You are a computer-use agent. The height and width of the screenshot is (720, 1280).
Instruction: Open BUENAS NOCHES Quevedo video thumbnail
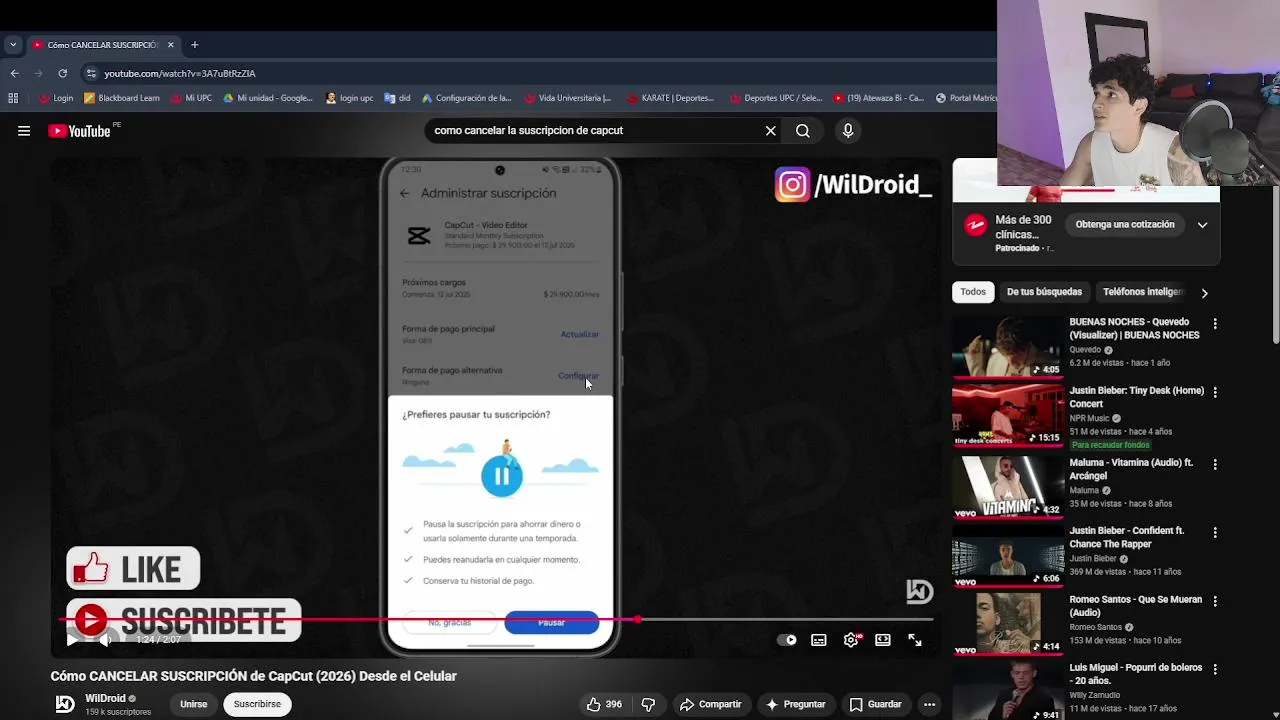tap(1007, 347)
